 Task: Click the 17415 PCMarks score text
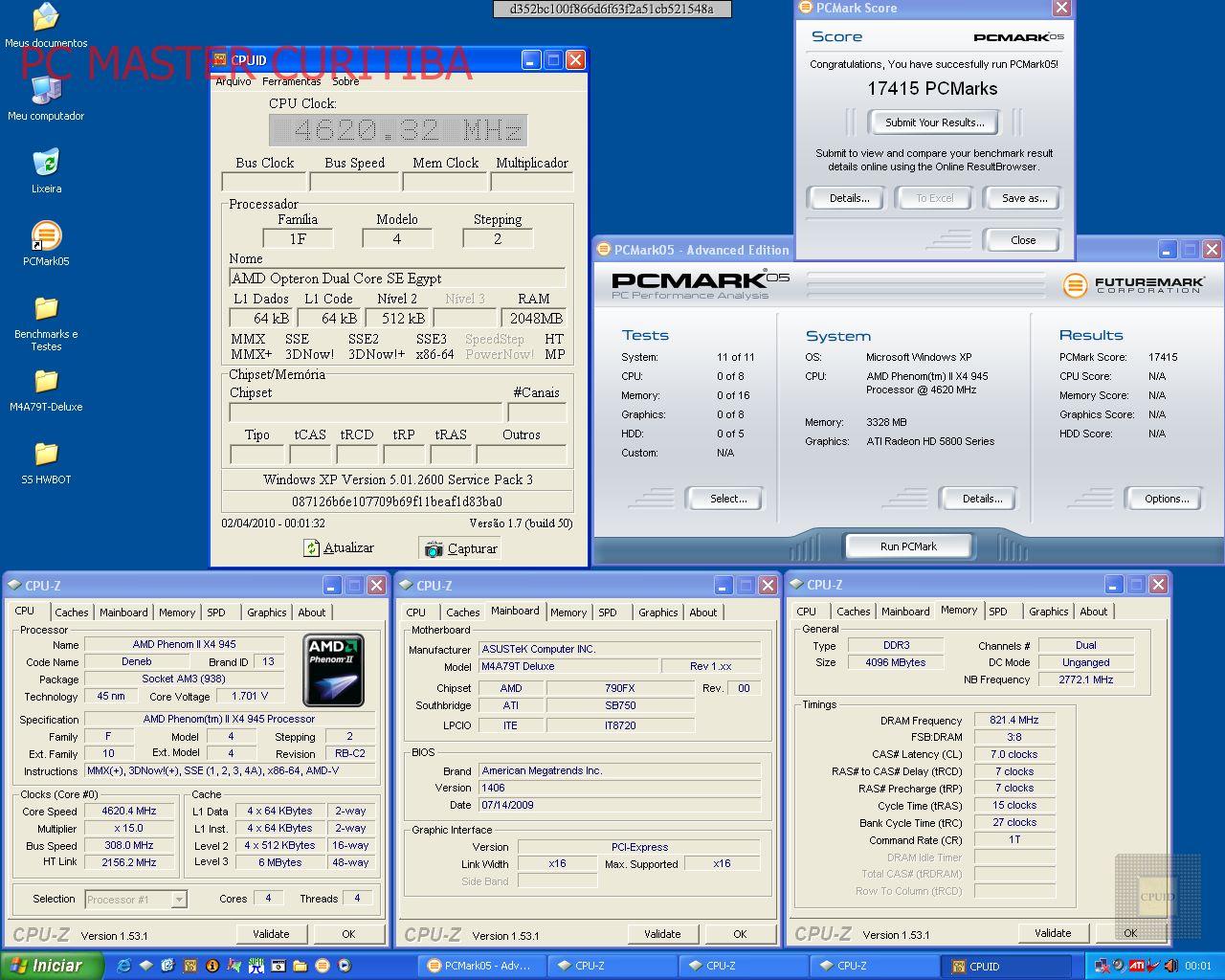point(932,89)
